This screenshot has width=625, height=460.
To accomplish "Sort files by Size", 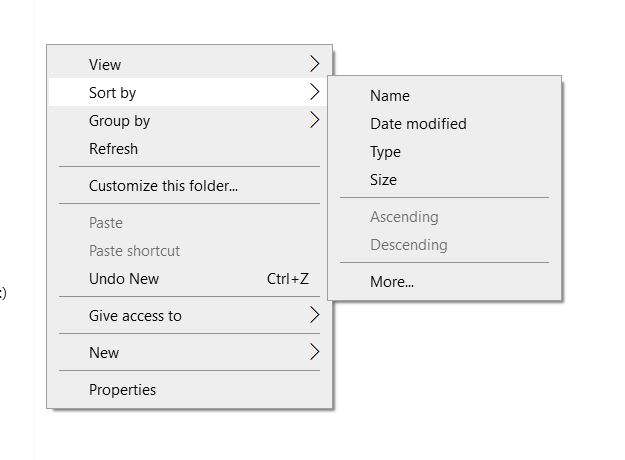I will [x=383, y=180].
